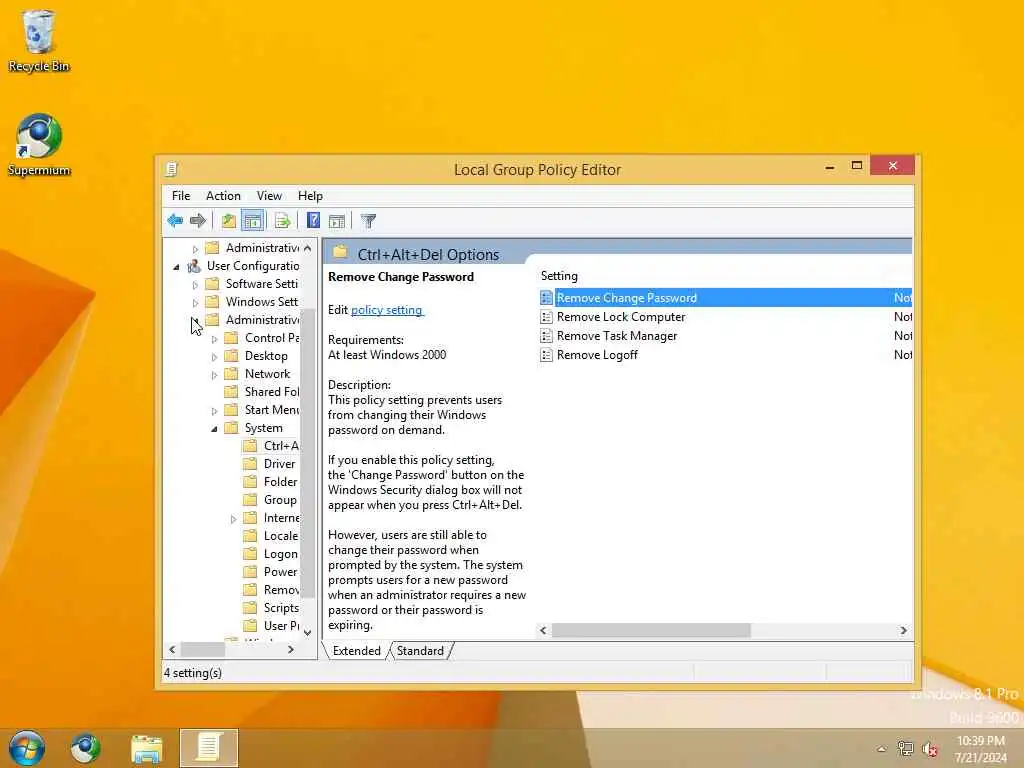
Task: Click the Setting column header
Action: click(559, 276)
